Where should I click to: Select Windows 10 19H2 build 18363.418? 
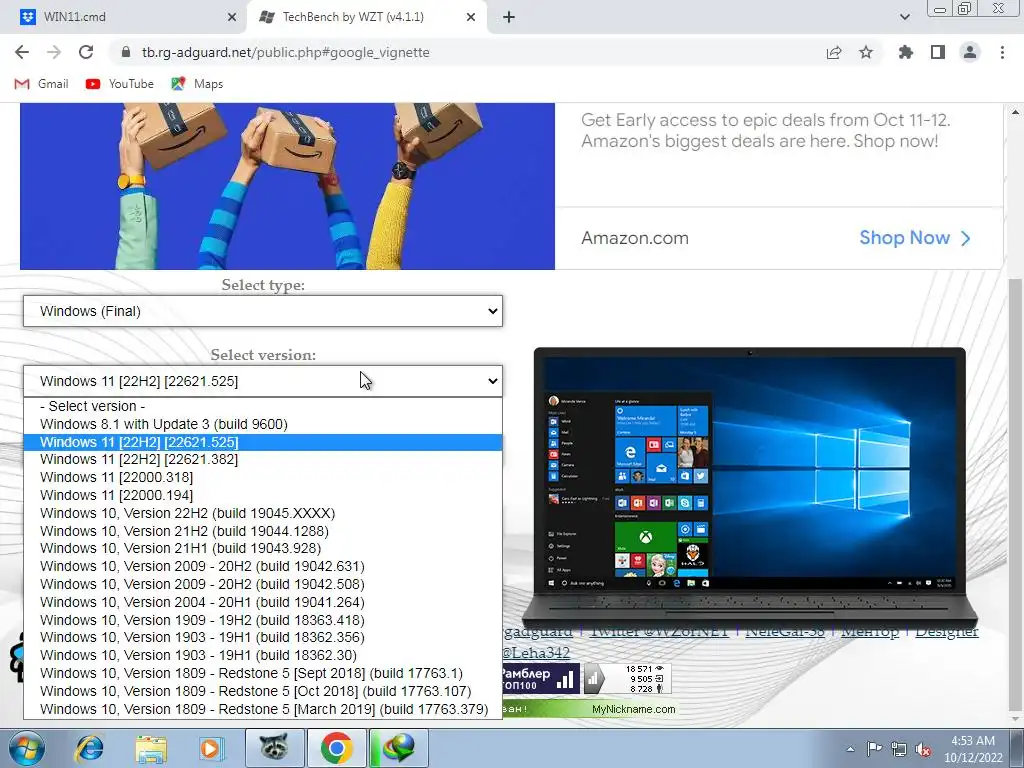(263, 620)
